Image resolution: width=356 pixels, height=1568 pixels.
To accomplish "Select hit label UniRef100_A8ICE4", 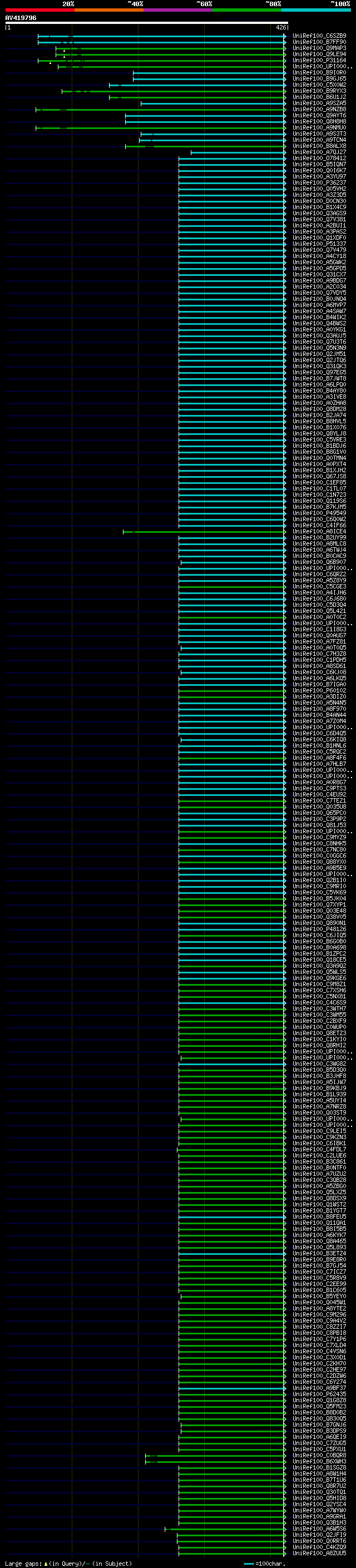I will click(x=319, y=531).
